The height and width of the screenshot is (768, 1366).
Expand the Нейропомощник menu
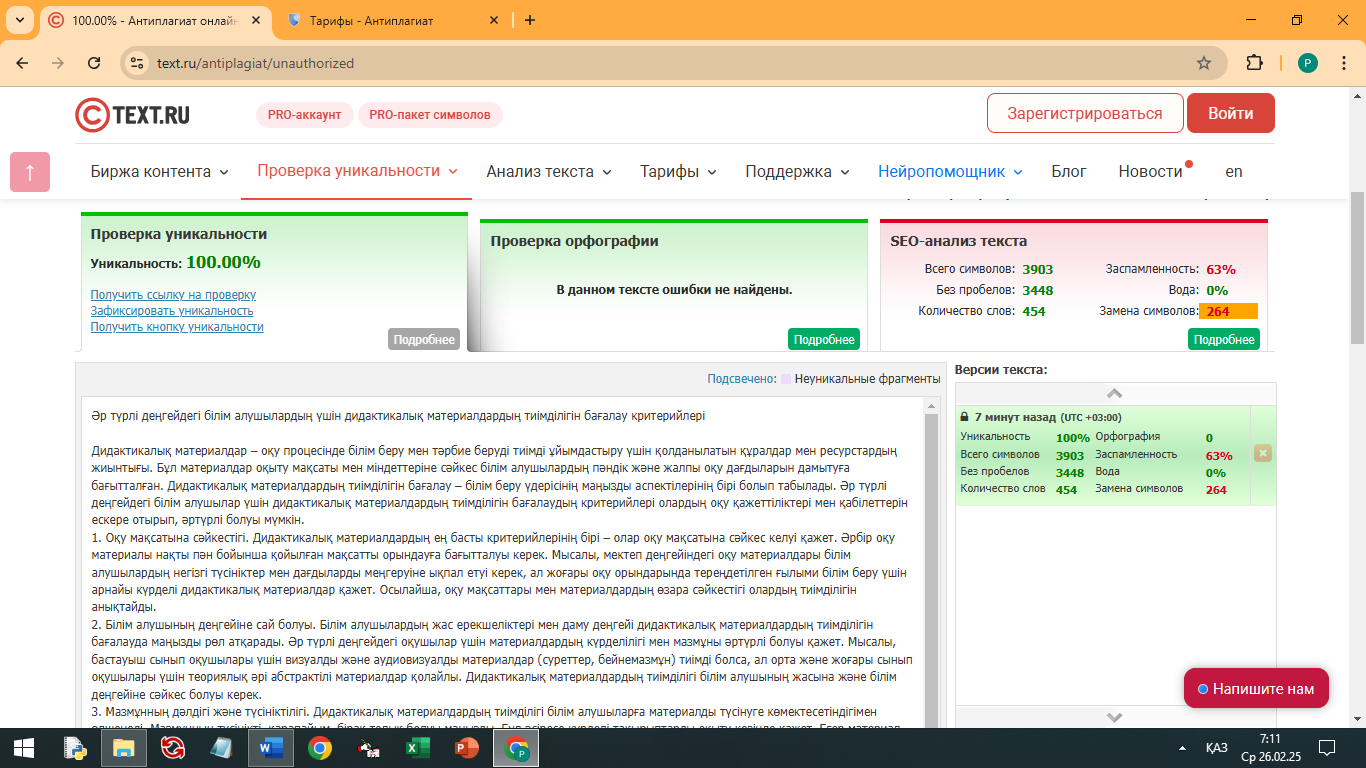951,171
